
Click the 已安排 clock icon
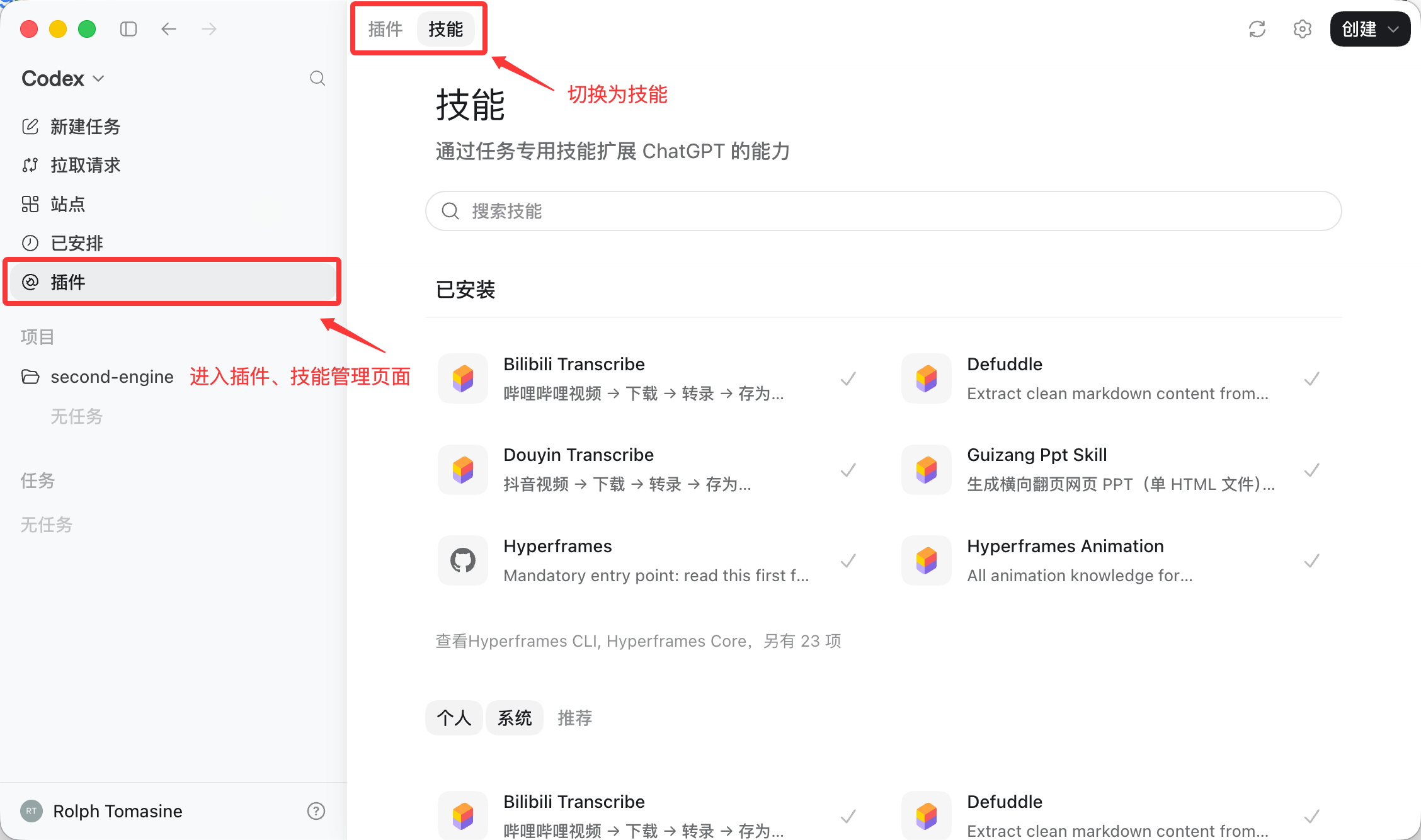click(30, 243)
